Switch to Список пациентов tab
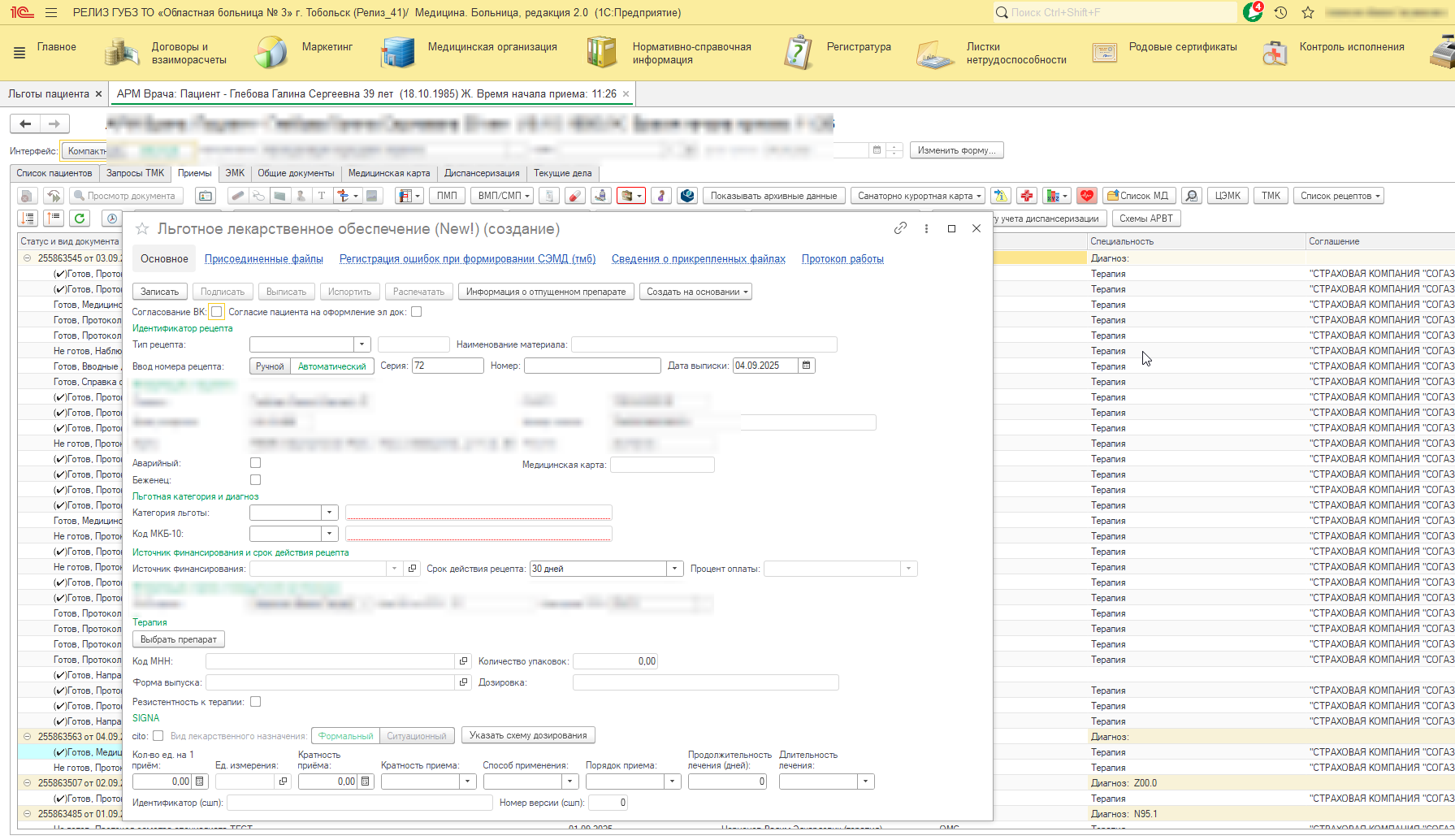Image resolution: width=1455 pixels, height=840 pixels. (x=54, y=173)
